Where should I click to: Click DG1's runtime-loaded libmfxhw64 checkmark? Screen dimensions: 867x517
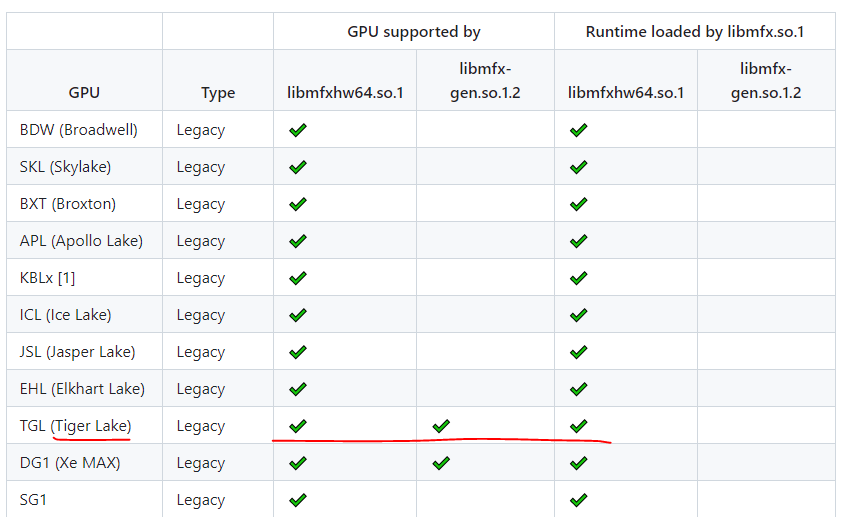point(578,463)
